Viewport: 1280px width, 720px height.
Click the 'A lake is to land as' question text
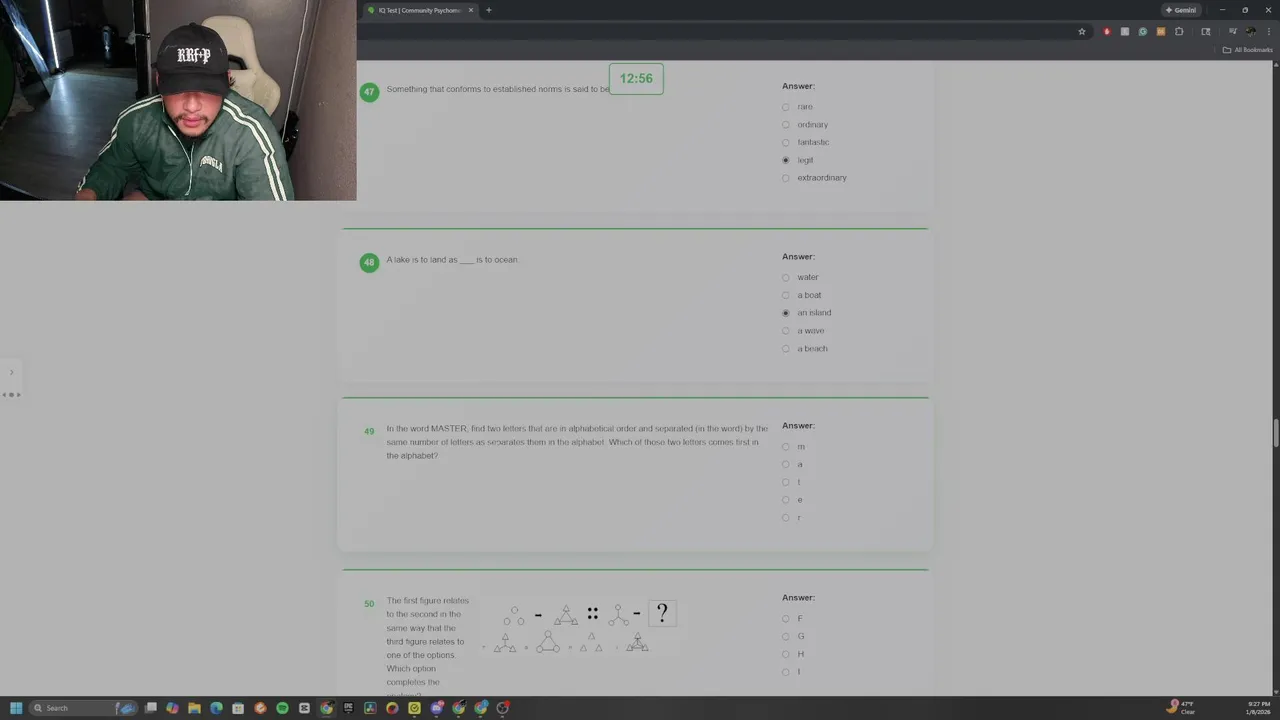[x=452, y=260]
